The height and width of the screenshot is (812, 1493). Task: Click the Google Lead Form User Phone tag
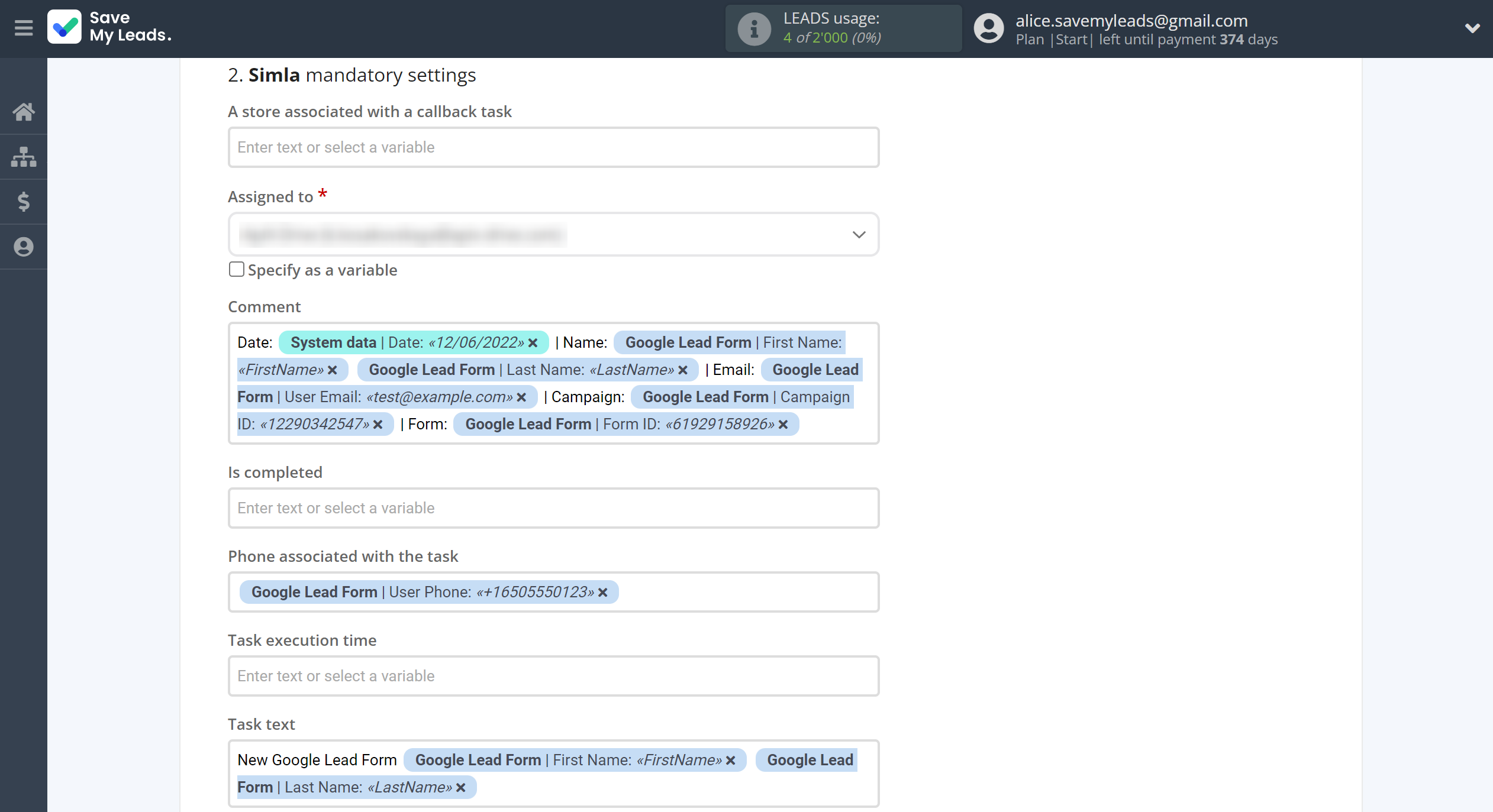429,592
